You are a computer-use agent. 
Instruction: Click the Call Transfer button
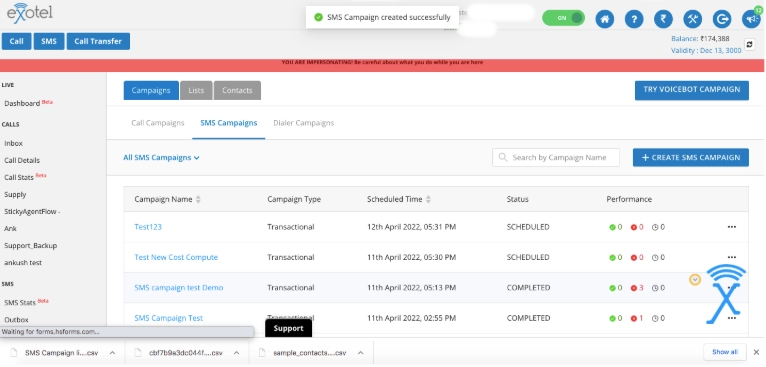coord(98,42)
